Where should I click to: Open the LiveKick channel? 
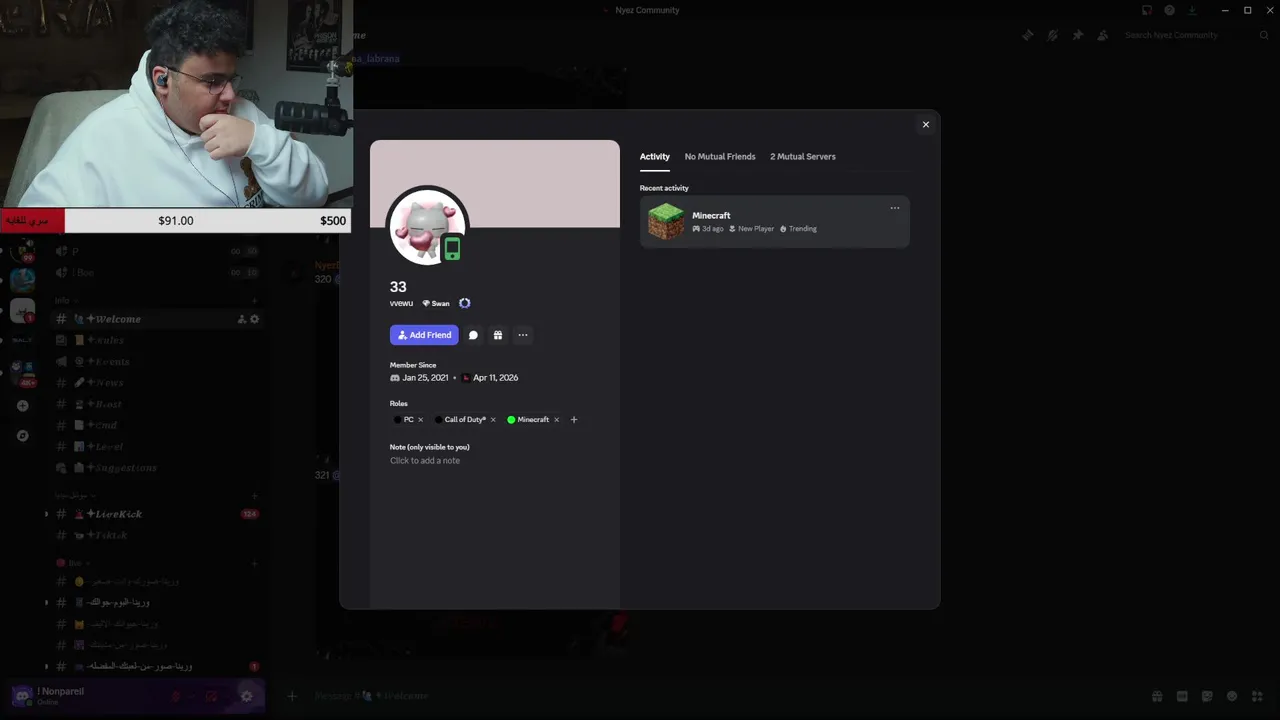coord(156,514)
